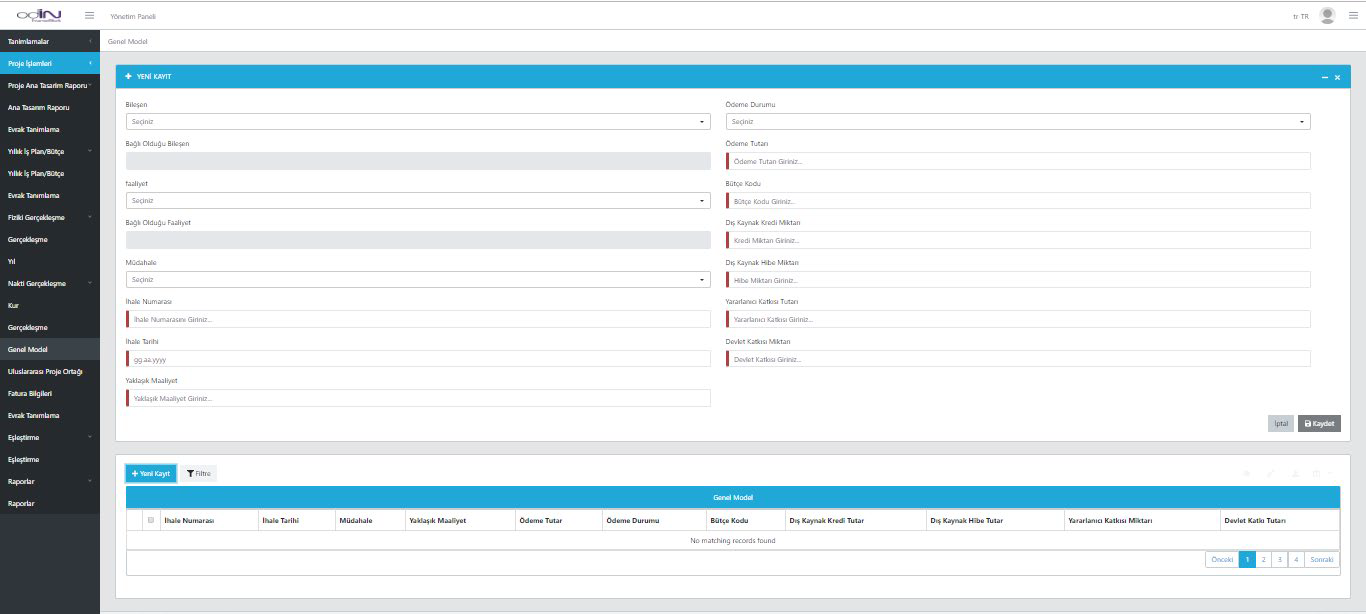Image resolution: width=1366 pixels, height=614 pixels.
Task: Select Fatura Bilgileri in the sidebar
Action: 37,393
